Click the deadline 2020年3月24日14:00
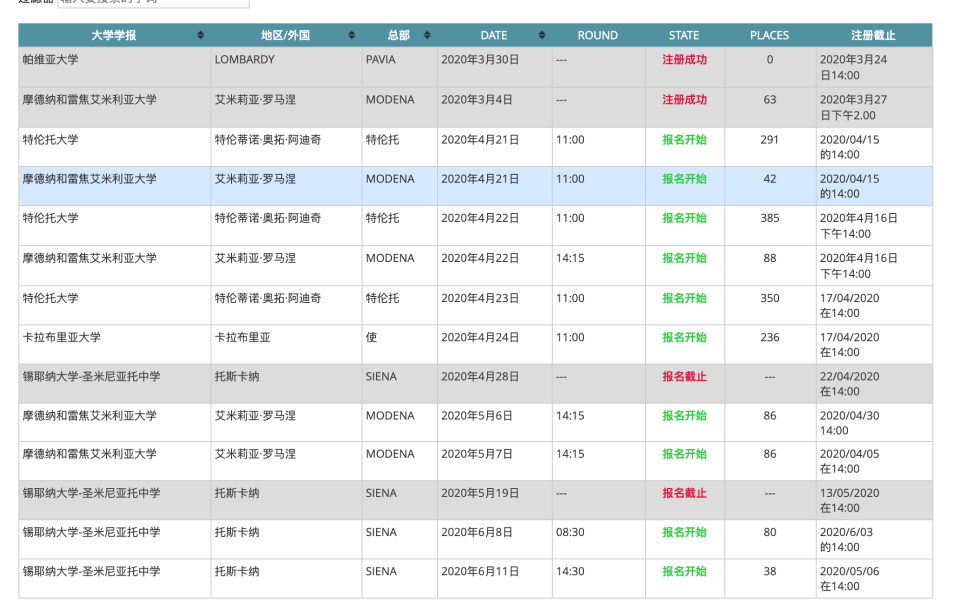 (853, 68)
